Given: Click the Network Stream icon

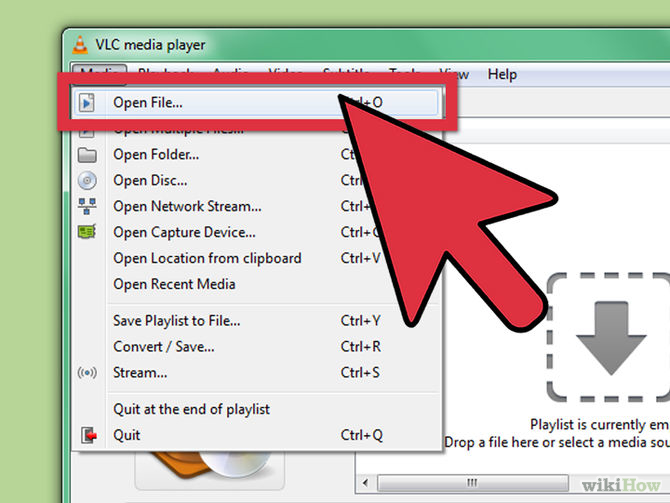Looking at the screenshot, I should [87, 206].
